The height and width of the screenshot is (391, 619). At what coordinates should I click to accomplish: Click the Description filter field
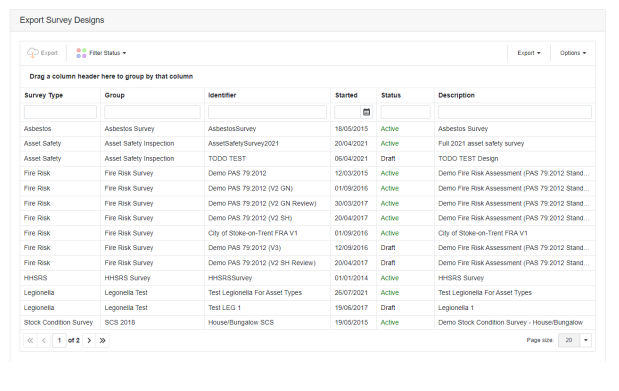515,112
